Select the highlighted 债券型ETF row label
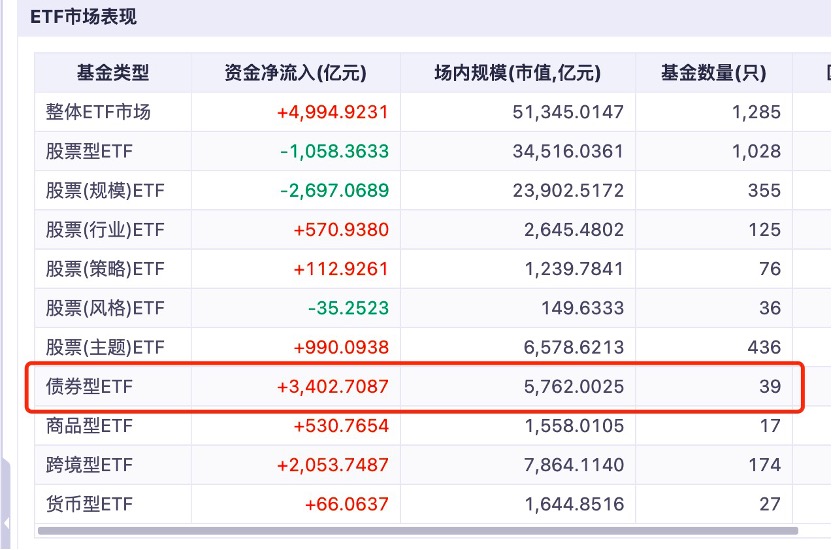 [89, 387]
